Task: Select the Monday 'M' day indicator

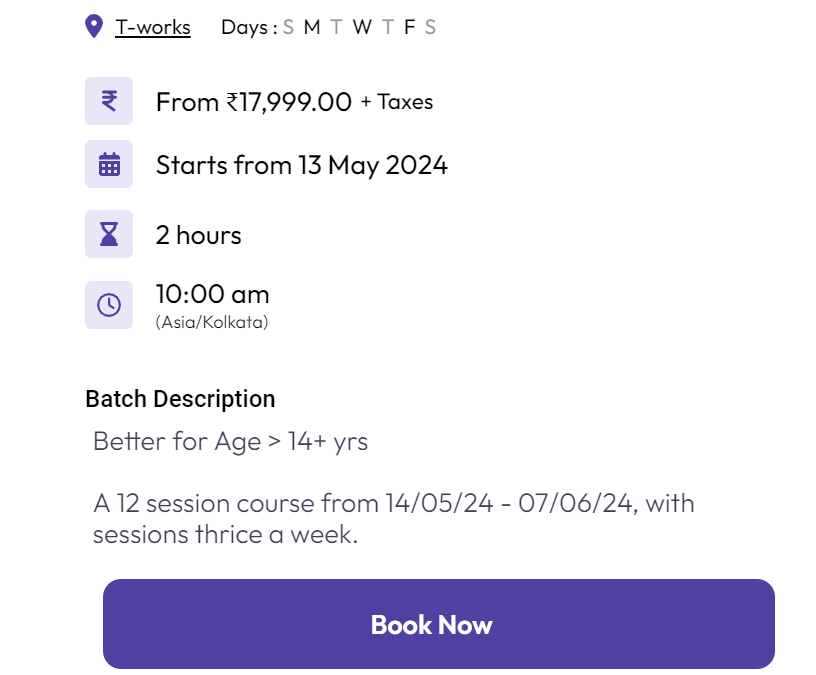Action: tap(312, 27)
